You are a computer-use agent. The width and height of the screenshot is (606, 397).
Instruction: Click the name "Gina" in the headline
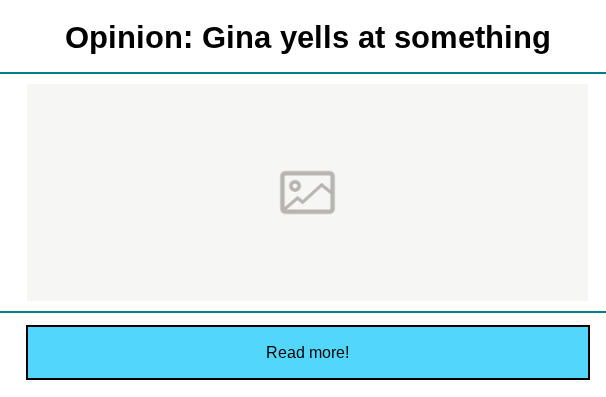(237, 37)
